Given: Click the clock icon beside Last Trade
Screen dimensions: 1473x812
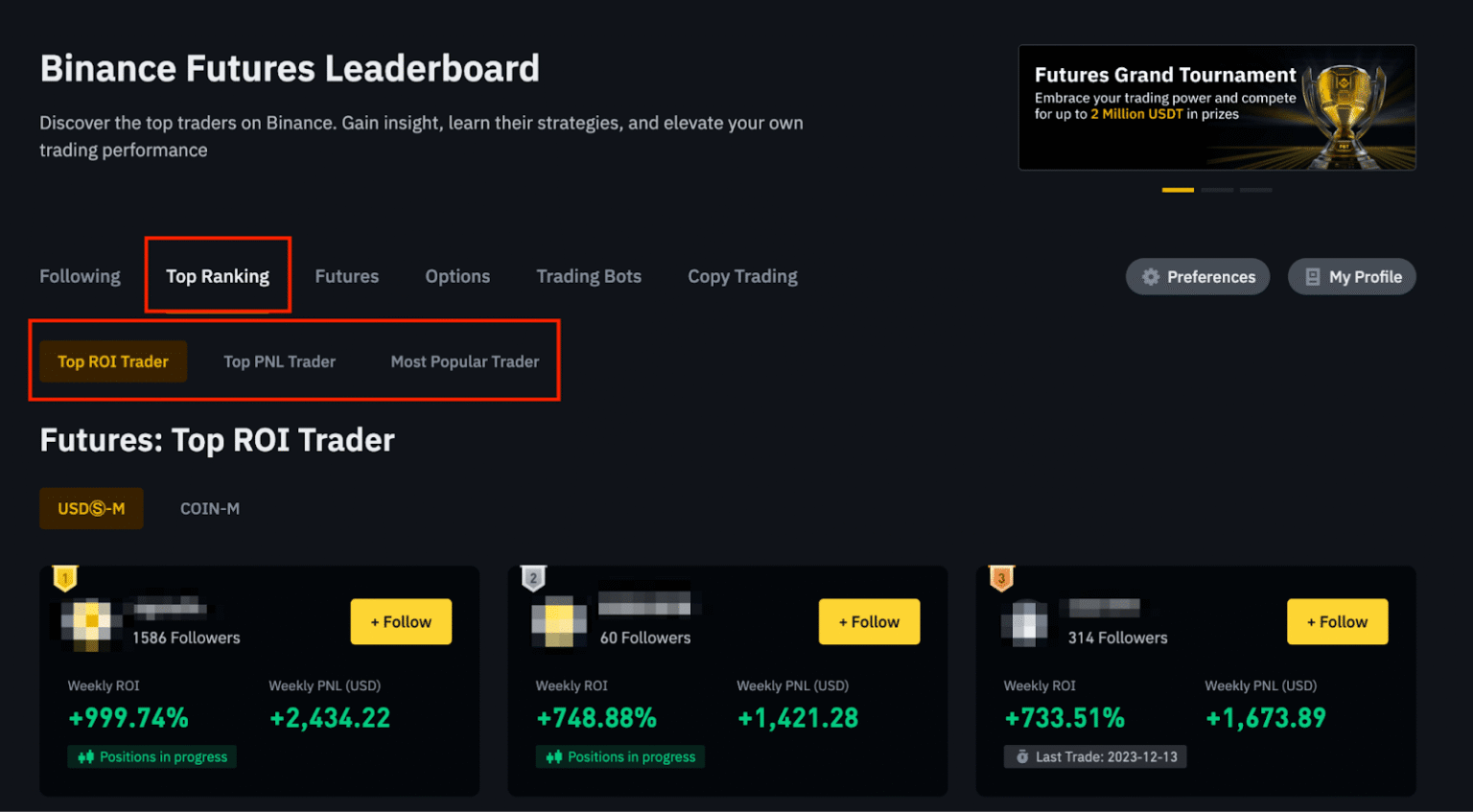Looking at the screenshot, I should [x=1022, y=757].
